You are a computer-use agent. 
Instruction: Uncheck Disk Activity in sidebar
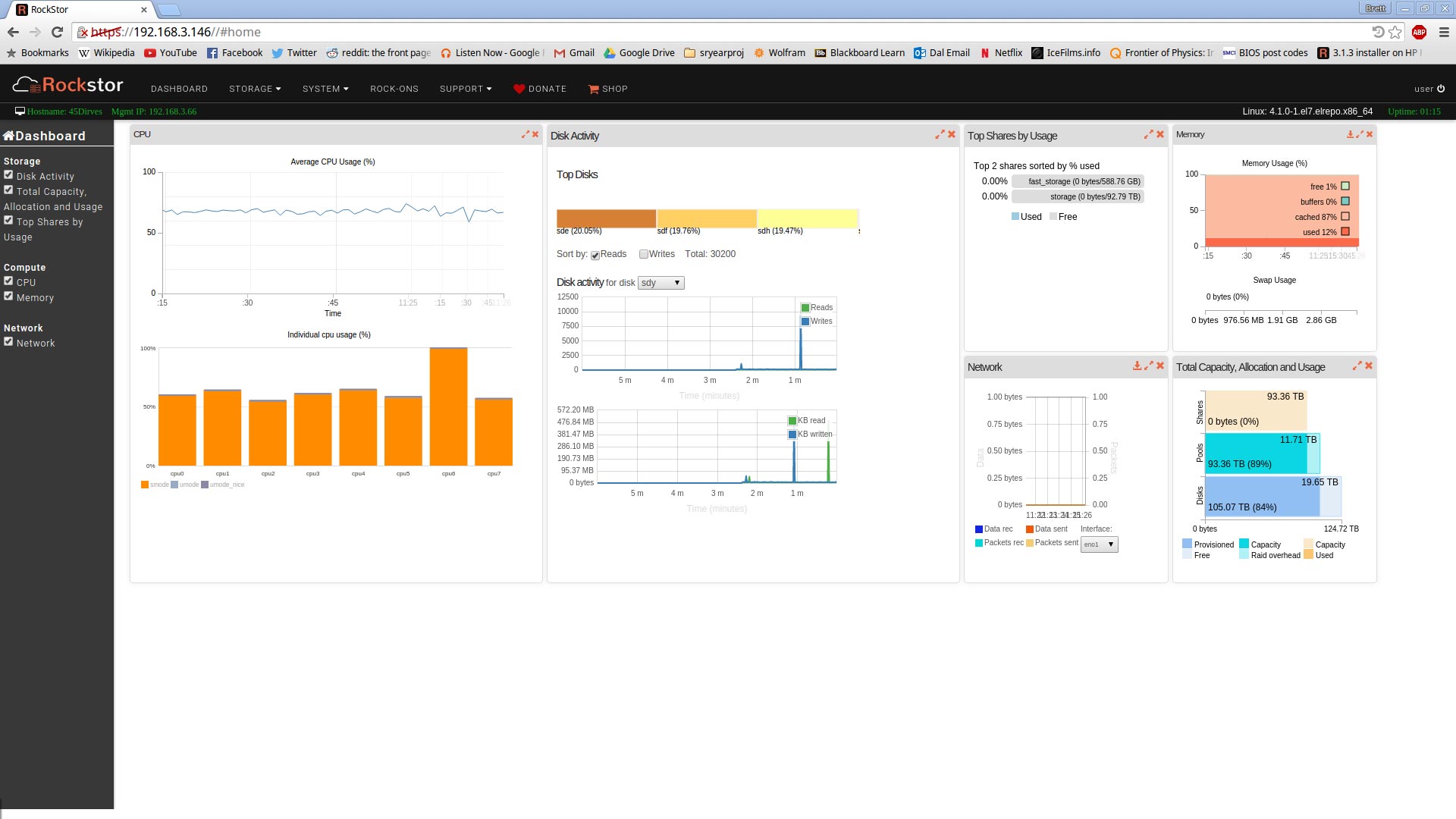tap(8, 175)
